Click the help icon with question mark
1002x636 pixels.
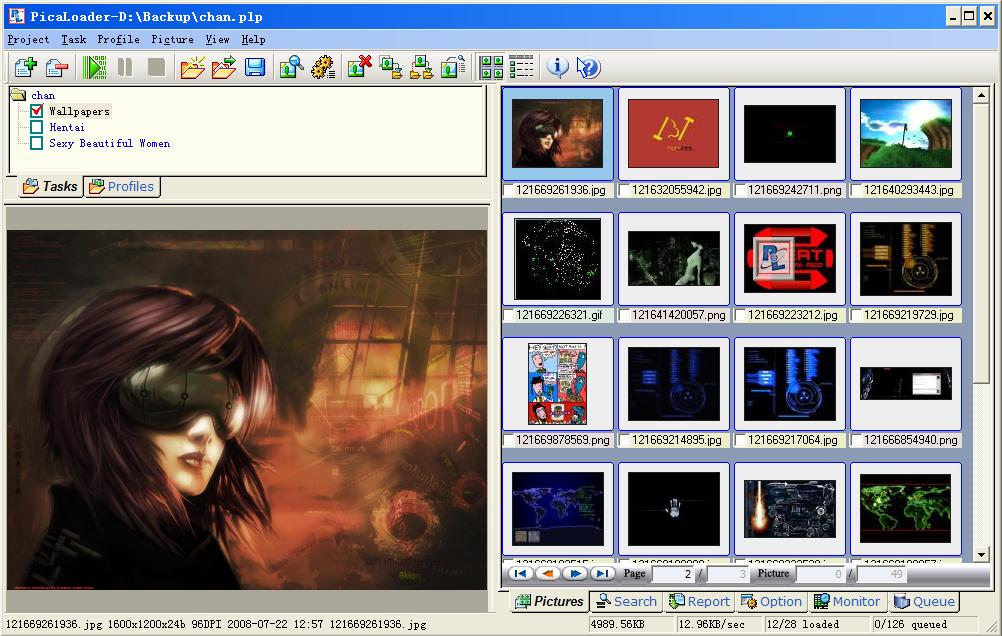coord(589,67)
